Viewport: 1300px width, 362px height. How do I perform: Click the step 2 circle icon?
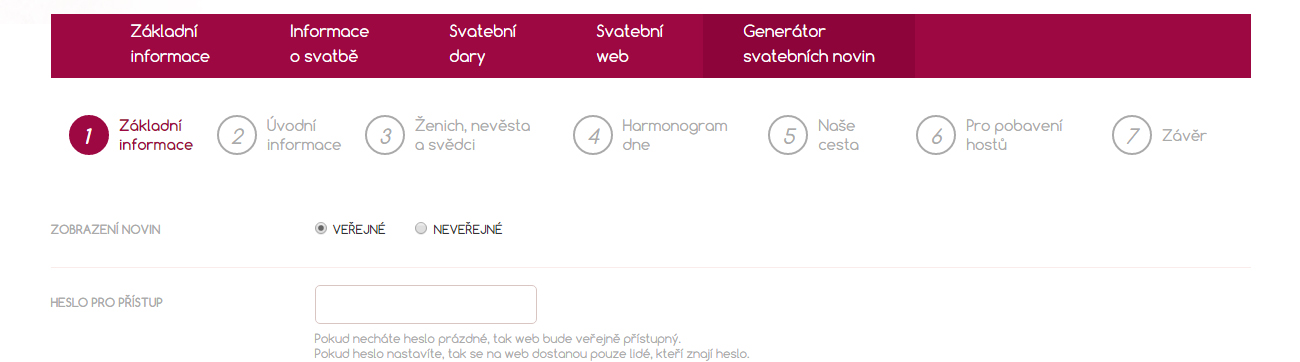pos(237,136)
